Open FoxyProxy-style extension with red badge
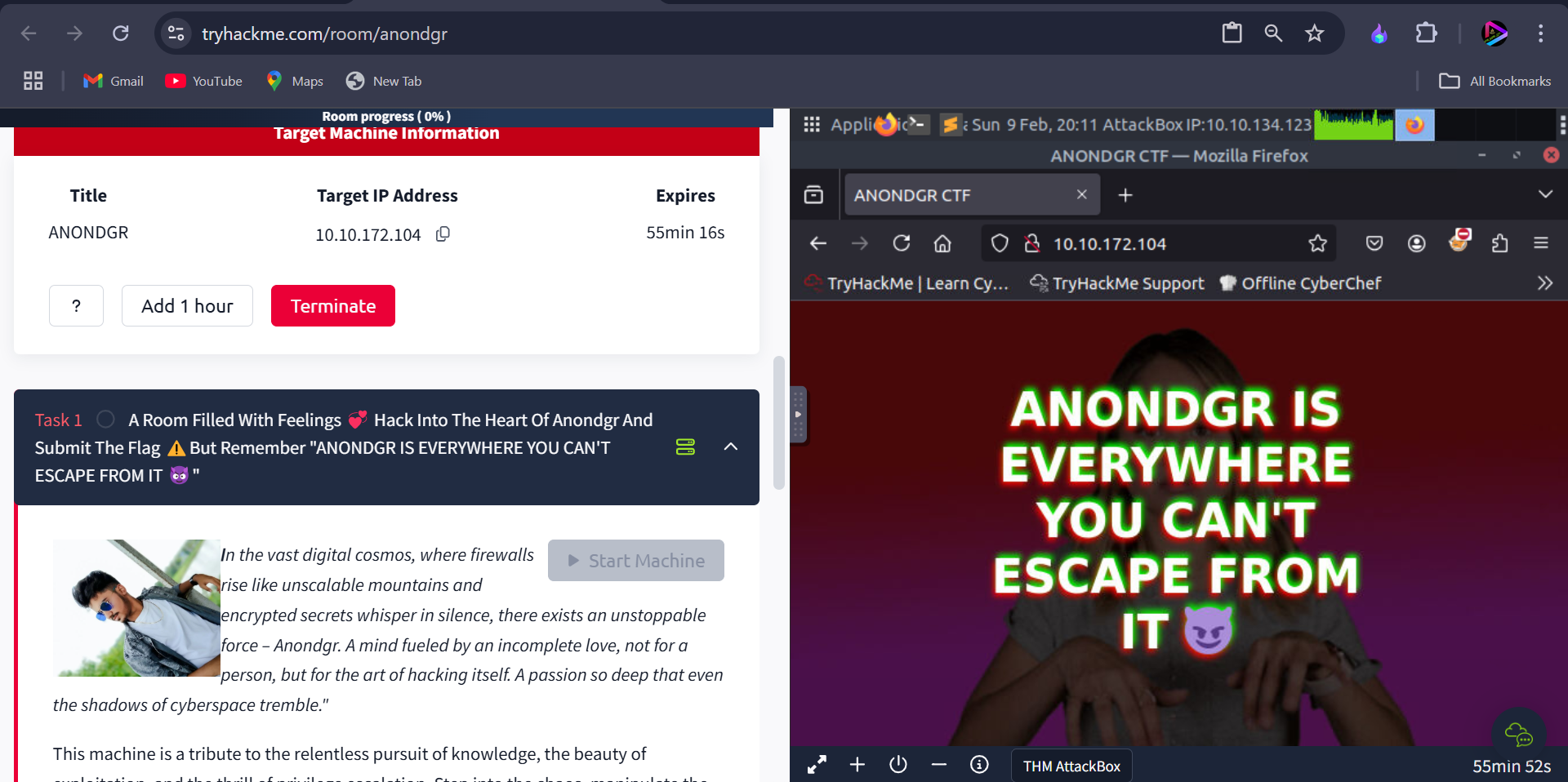Screen dimensions: 1568x782 pyautogui.click(x=1459, y=241)
